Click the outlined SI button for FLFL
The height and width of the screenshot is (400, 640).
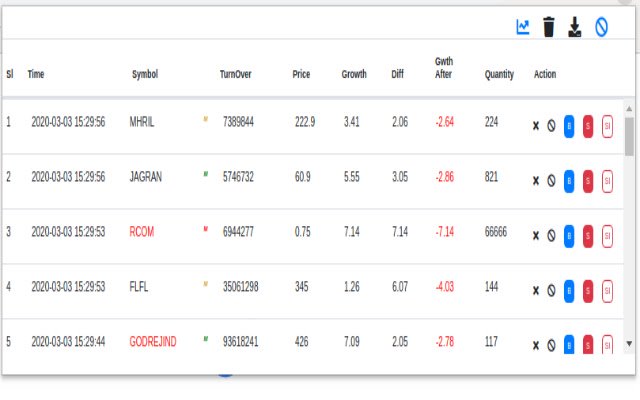[607, 291]
